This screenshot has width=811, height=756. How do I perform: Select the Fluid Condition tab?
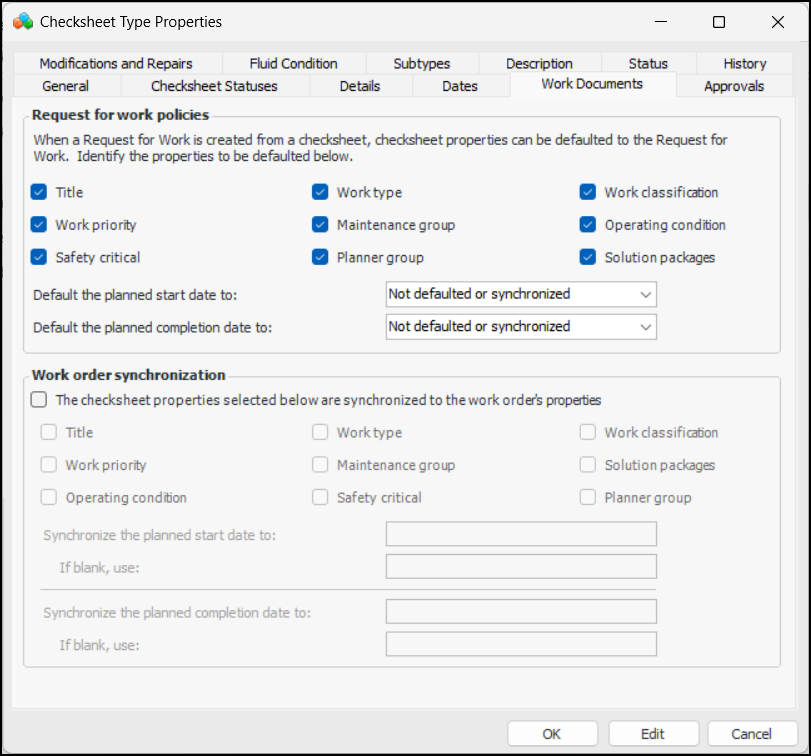293,63
